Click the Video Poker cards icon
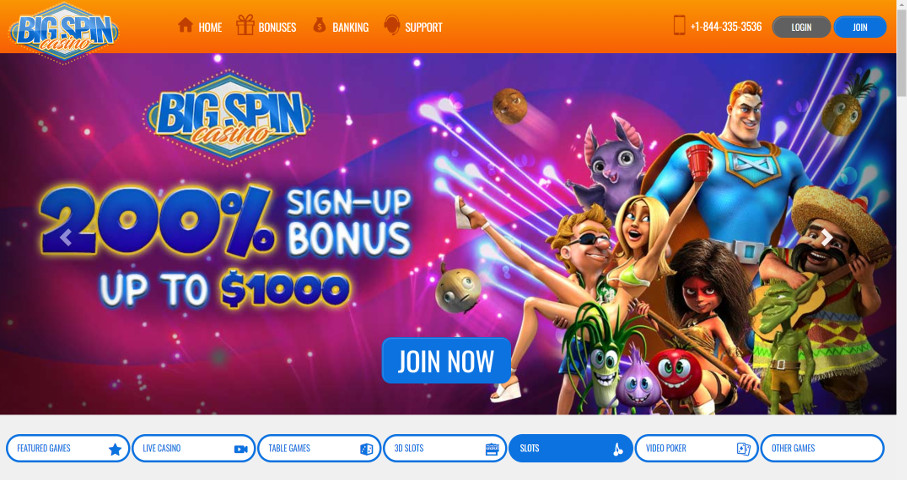This screenshot has height=480, width=907. [743, 449]
